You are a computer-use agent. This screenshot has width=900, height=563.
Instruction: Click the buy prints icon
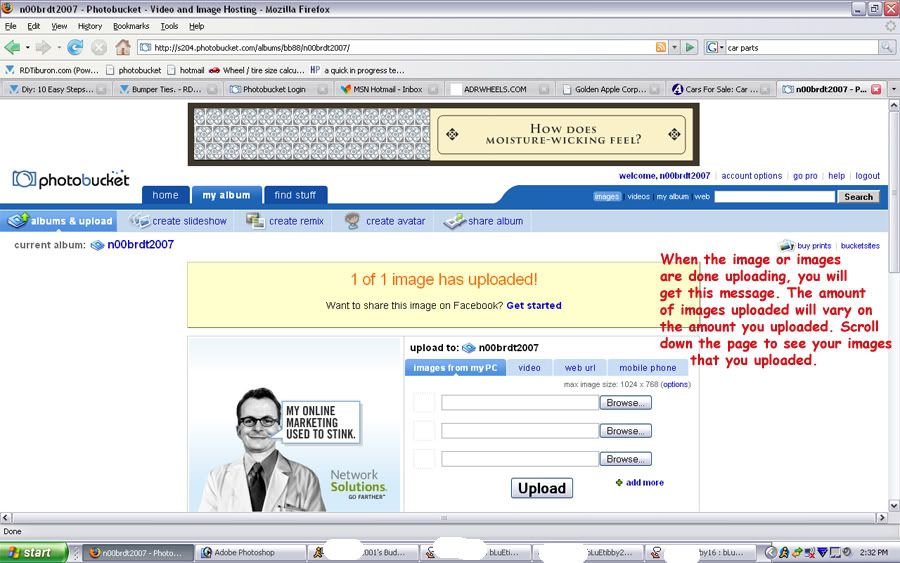click(787, 246)
